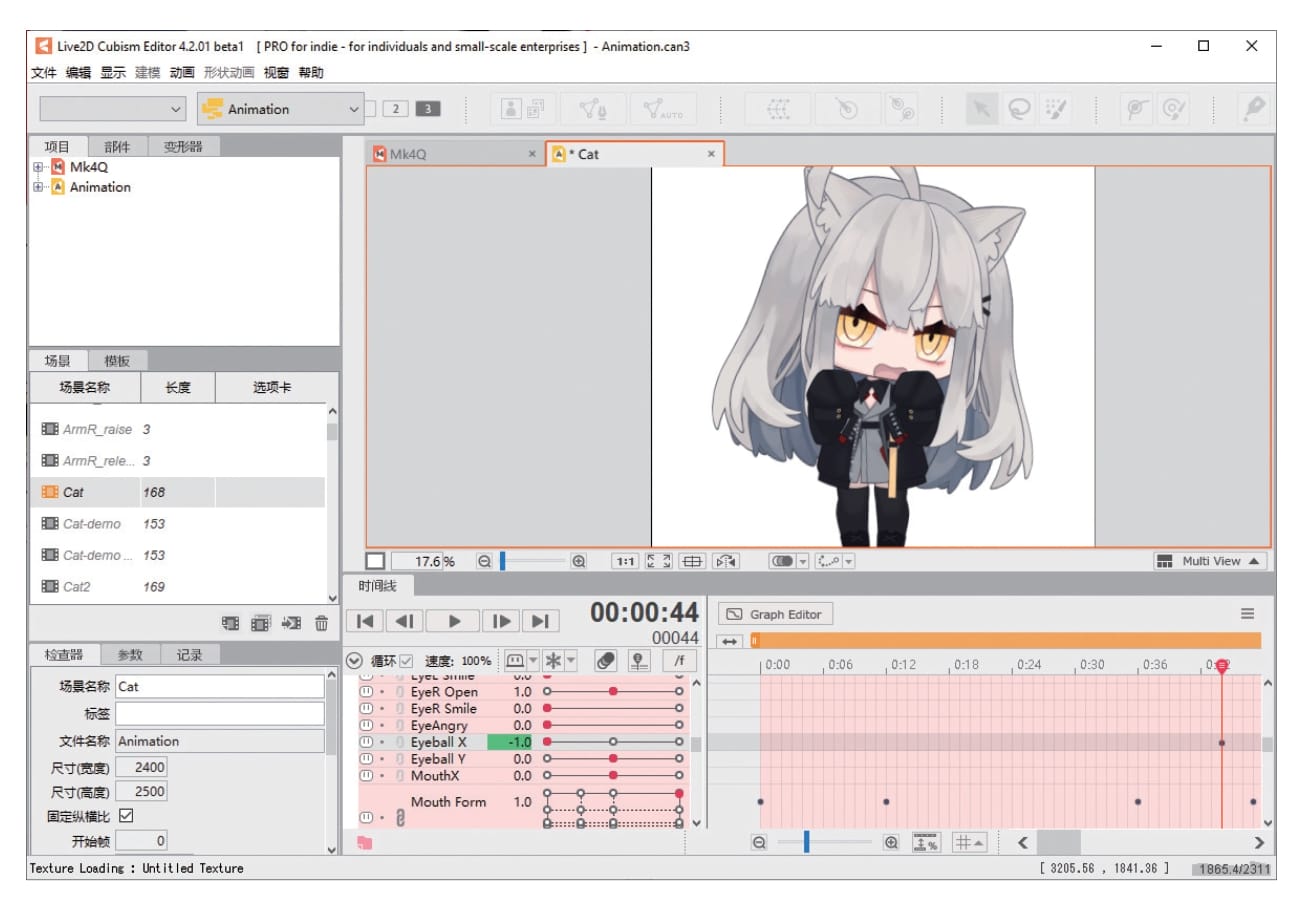
Task: Play the animation
Action: click(454, 621)
